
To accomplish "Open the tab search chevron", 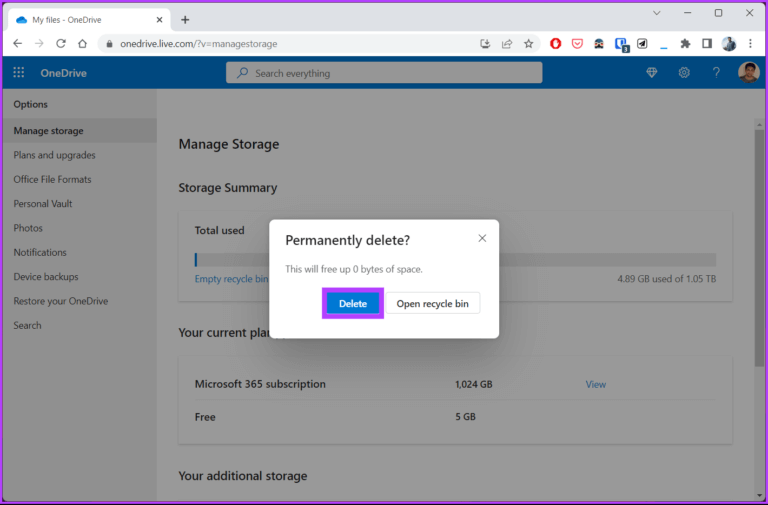I will 657,13.
